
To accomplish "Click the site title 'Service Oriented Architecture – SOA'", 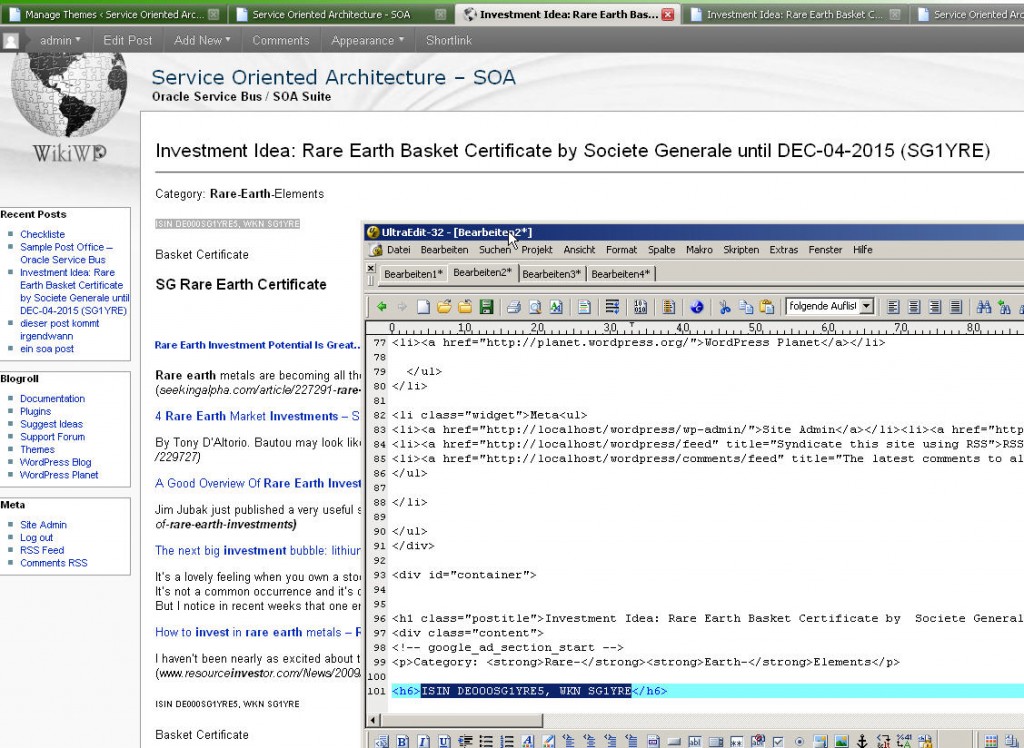I will (x=334, y=77).
